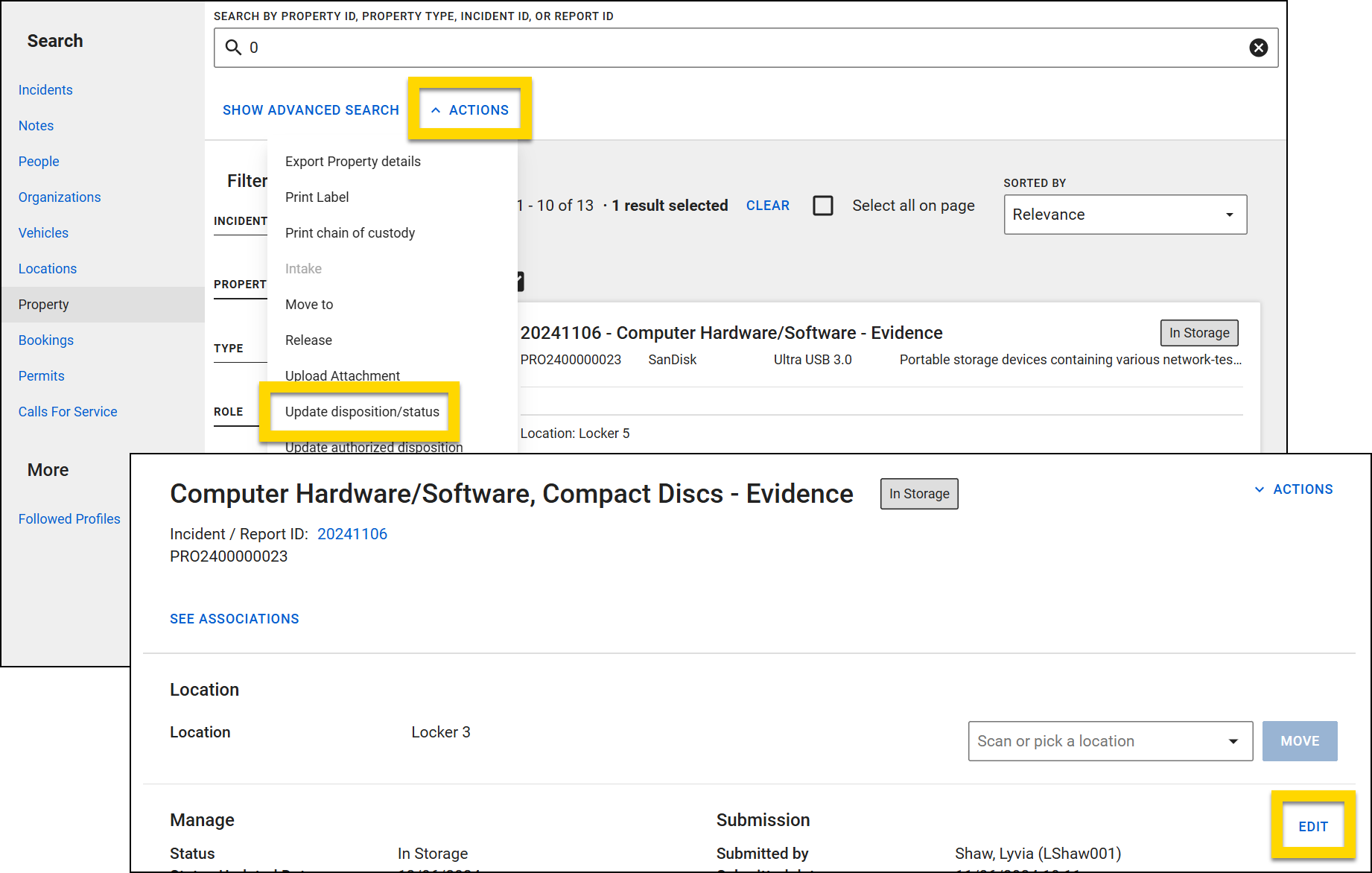Select Update disposition/status from the Actions menu
1372x873 pixels.
click(x=362, y=411)
